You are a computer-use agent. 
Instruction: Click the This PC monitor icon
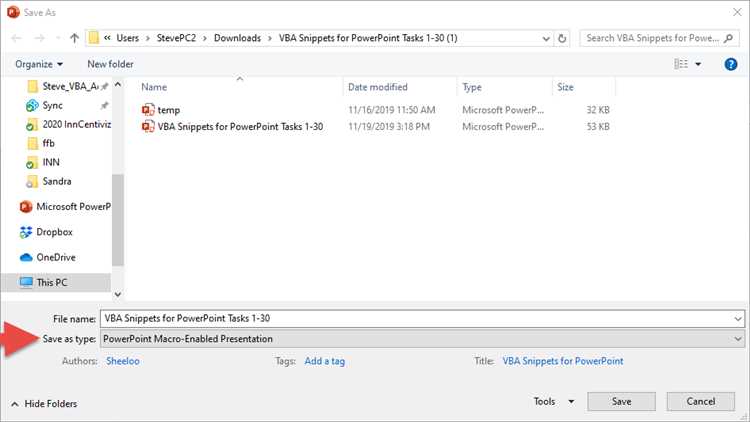tap(26, 282)
